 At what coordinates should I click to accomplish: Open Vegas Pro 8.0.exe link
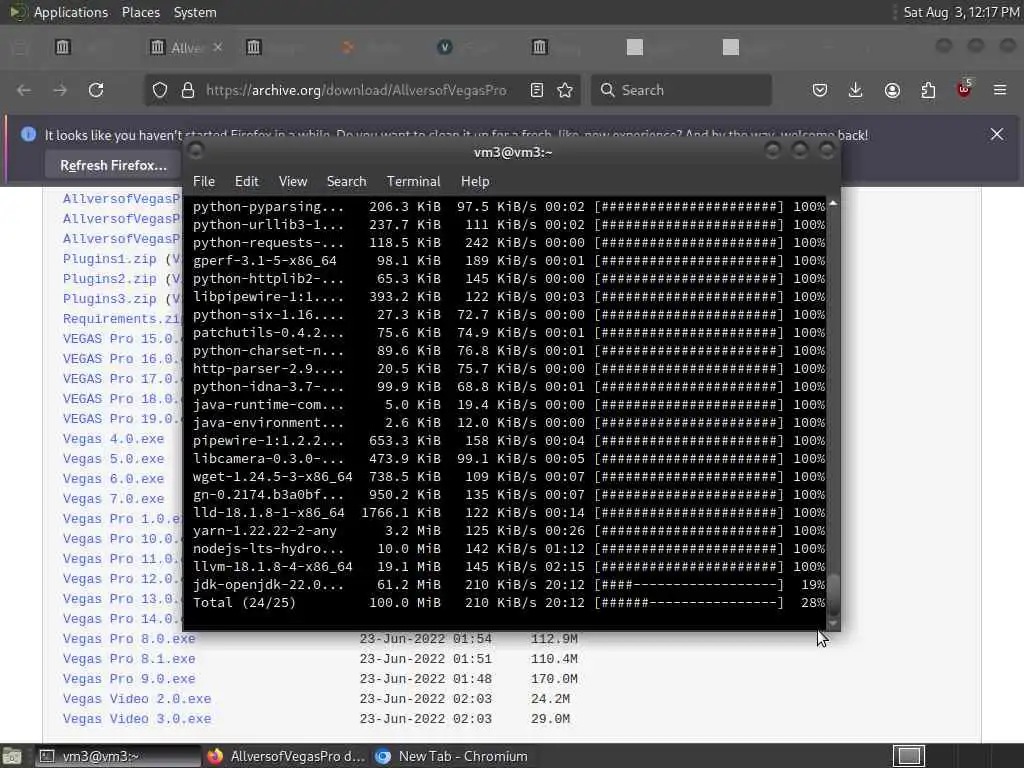coord(129,639)
